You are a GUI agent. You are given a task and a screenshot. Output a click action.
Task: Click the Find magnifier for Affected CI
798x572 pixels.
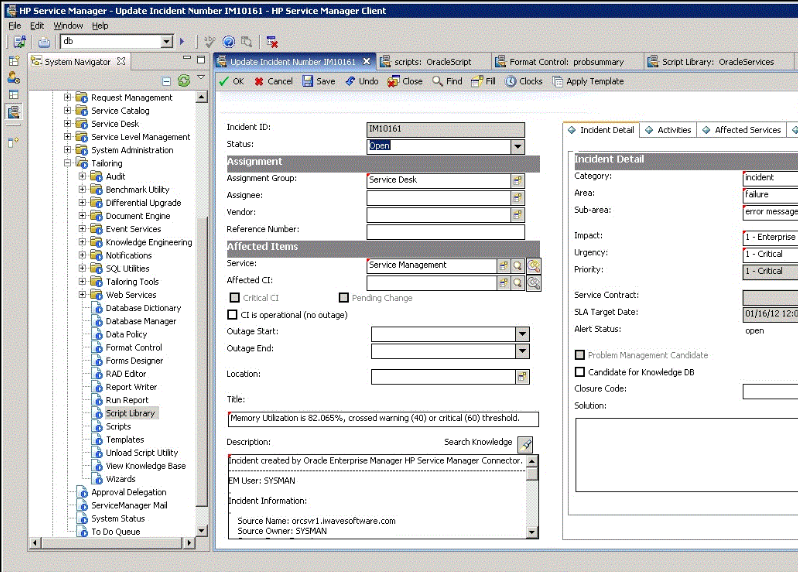coord(517,283)
